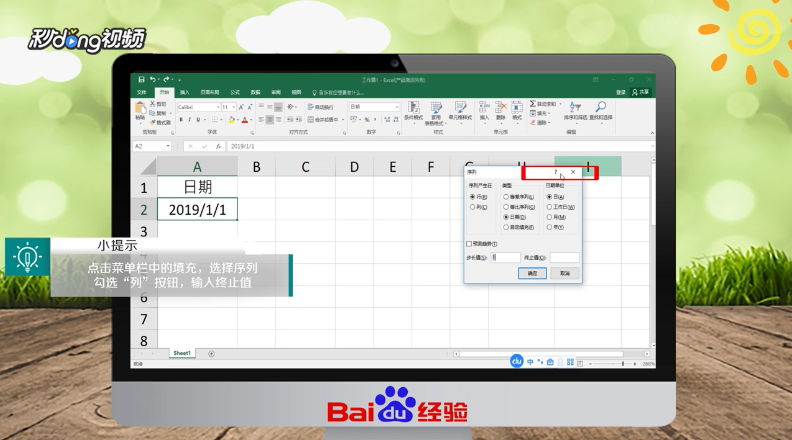Open the number format (日期) dropdown
Viewport: 792px width, 440px height.
coord(397,107)
